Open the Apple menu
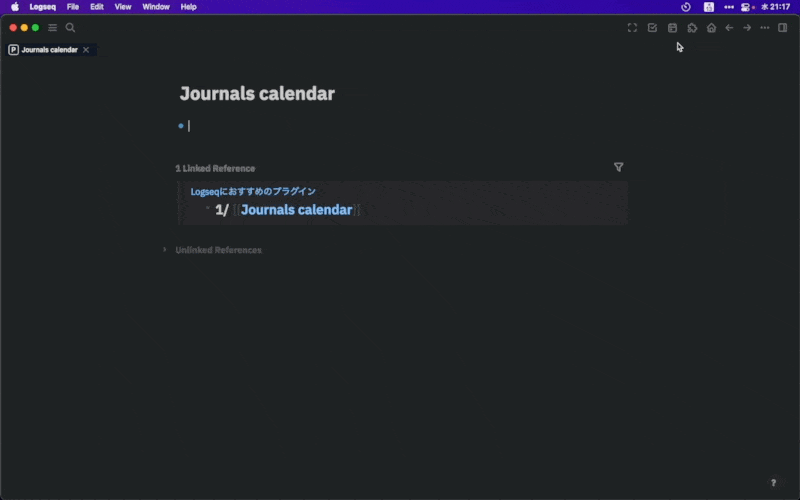This screenshot has height=500, width=800. (x=15, y=7)
